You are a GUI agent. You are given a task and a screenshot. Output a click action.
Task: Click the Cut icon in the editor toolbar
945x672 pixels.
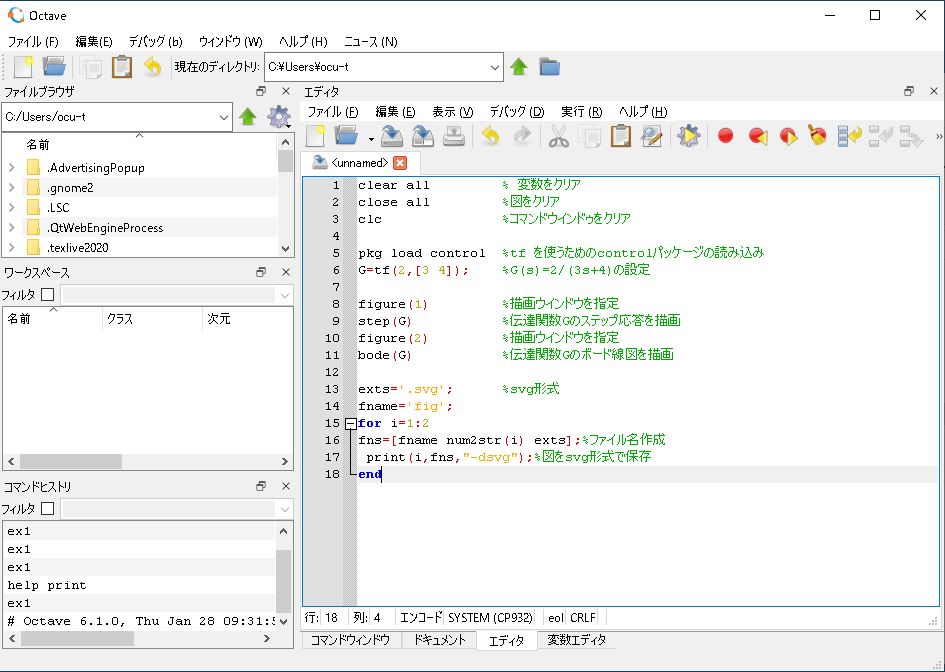[x=559, y=137]
